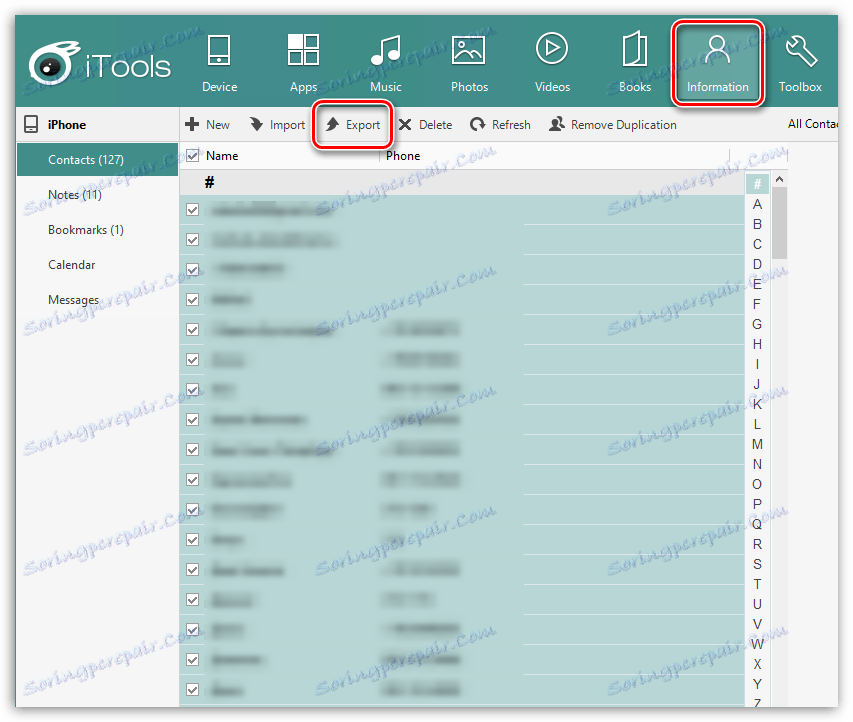
Task: Jump to letter Y in index
Action: coord(757,684)
